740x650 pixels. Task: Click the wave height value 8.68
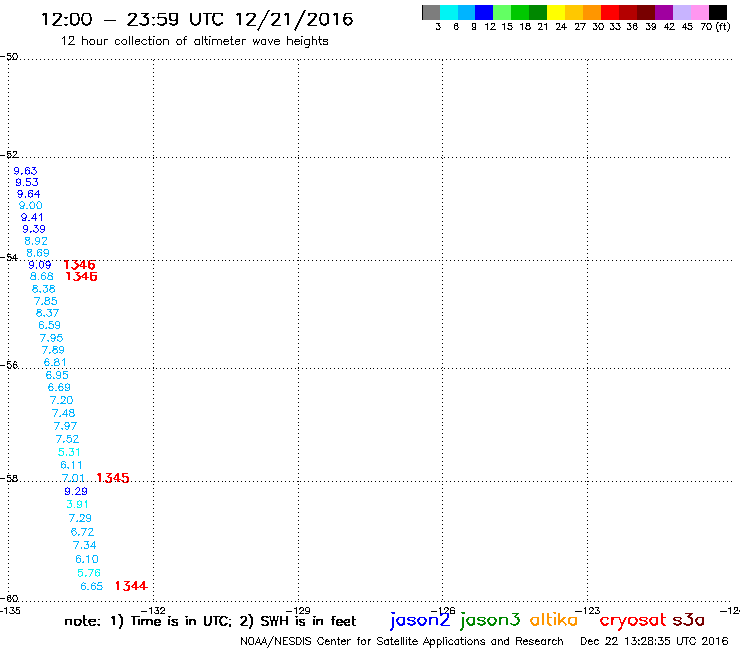[x=42, y=276]
